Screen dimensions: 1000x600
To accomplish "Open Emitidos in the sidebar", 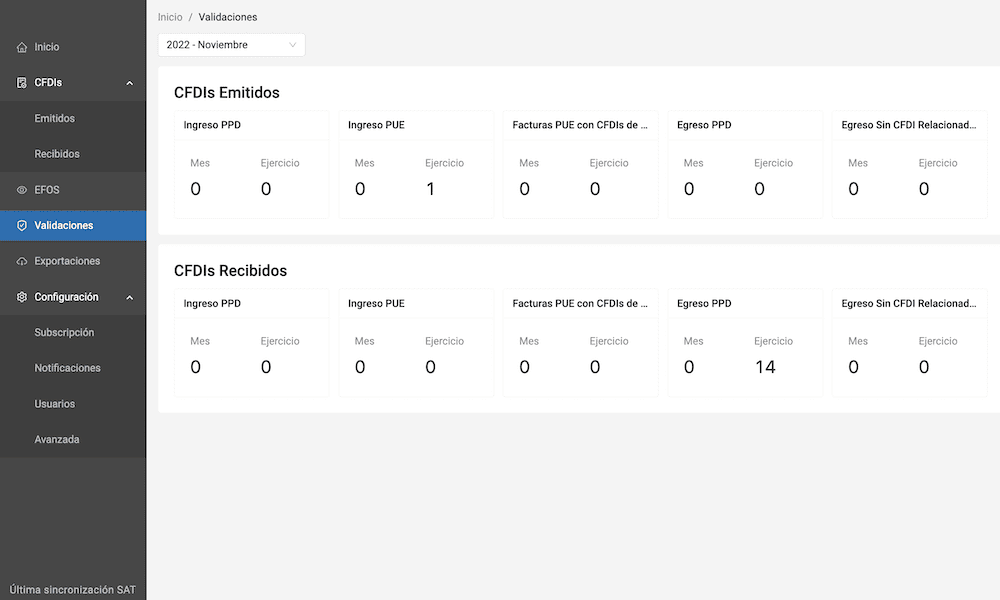I will (x=55, y=119).
